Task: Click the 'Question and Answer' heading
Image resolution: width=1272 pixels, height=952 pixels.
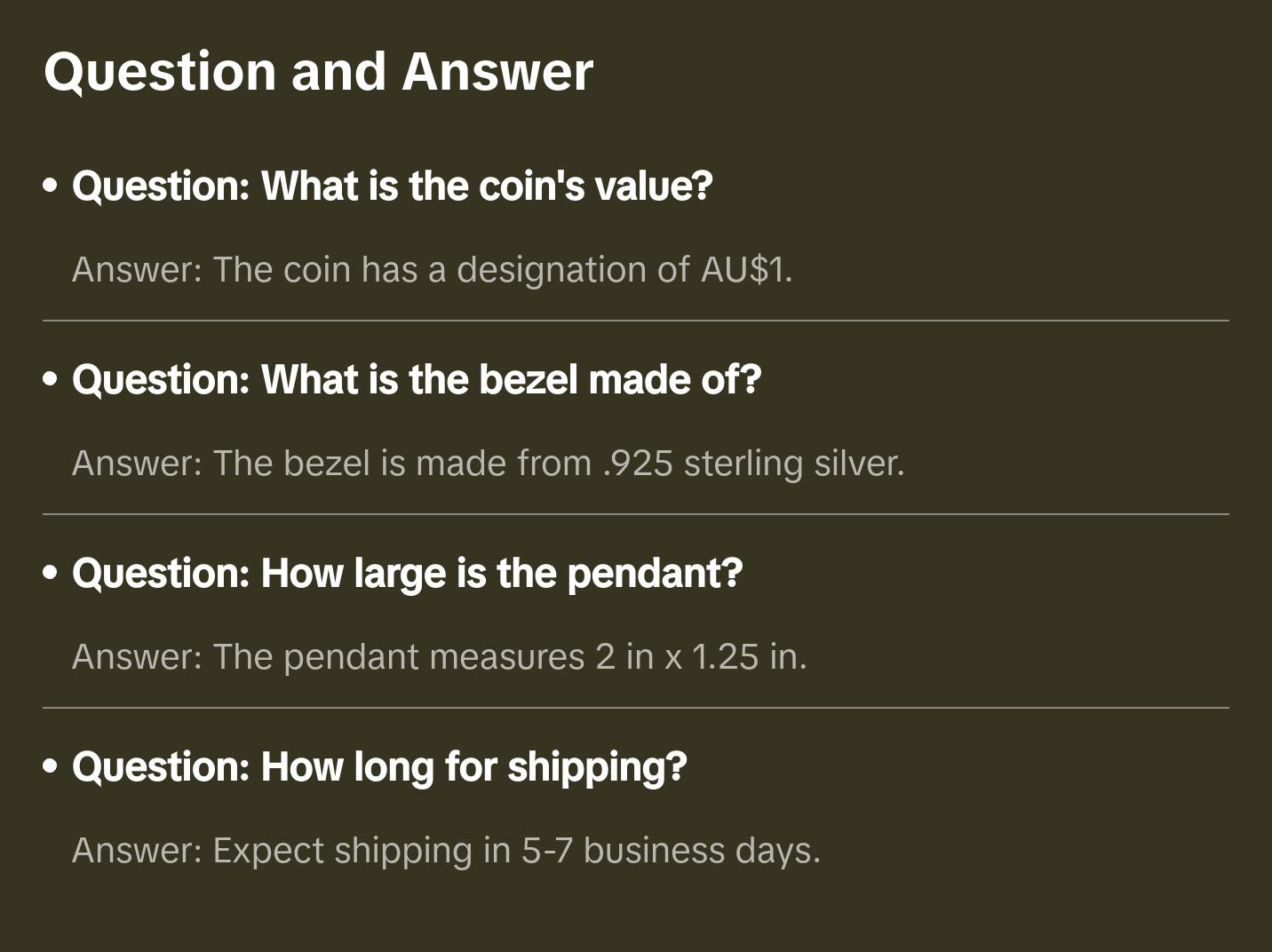Action: click(x=318, y=71)
